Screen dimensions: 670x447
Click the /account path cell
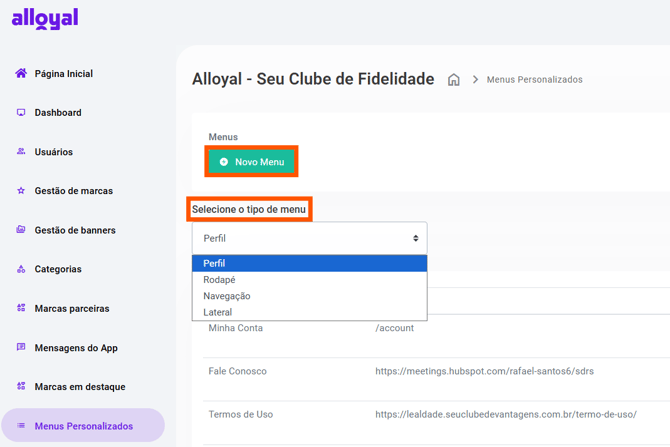394,328
